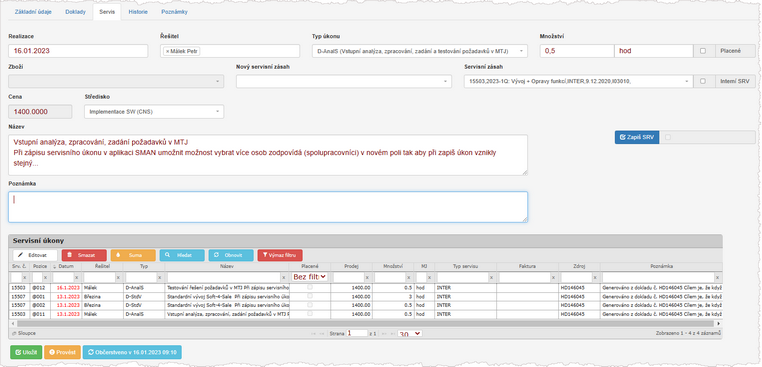Click 'Březina' in the row @001
Screen dimensions: 762x367
pos(93,297)
